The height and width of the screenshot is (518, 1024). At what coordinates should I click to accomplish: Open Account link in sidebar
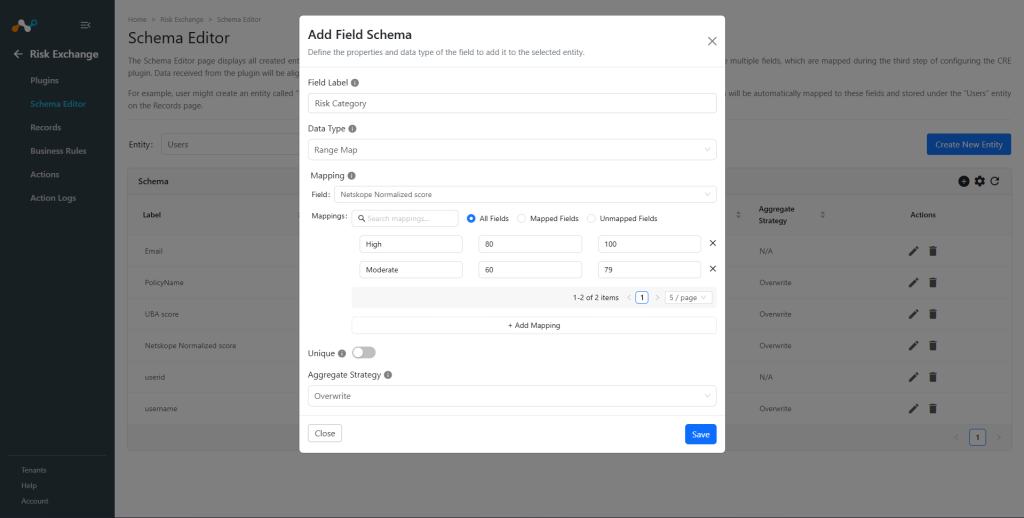[x=35, y=502]
